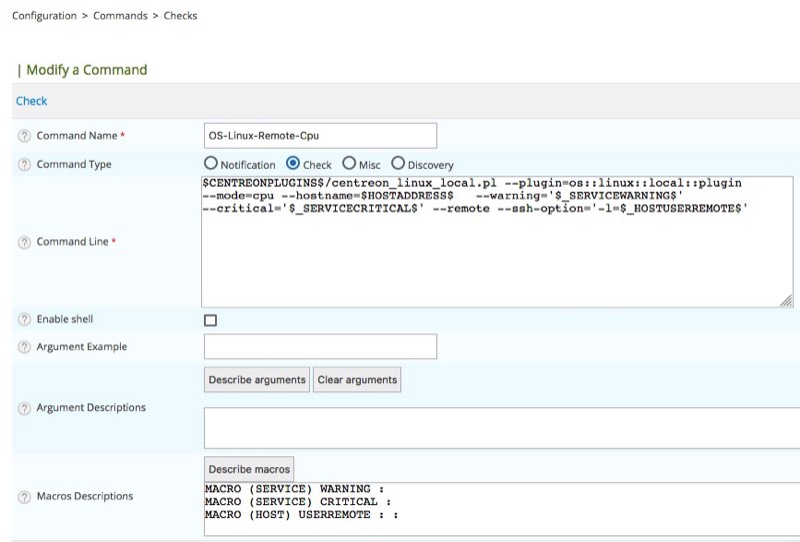This screenshot has height=542, width=800.
Task: Click help icon beside Command Type
Action: [23, 165]
